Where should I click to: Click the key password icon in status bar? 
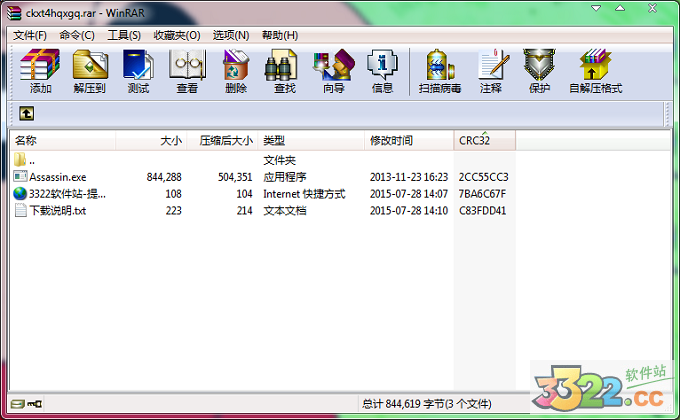(34, 404)
